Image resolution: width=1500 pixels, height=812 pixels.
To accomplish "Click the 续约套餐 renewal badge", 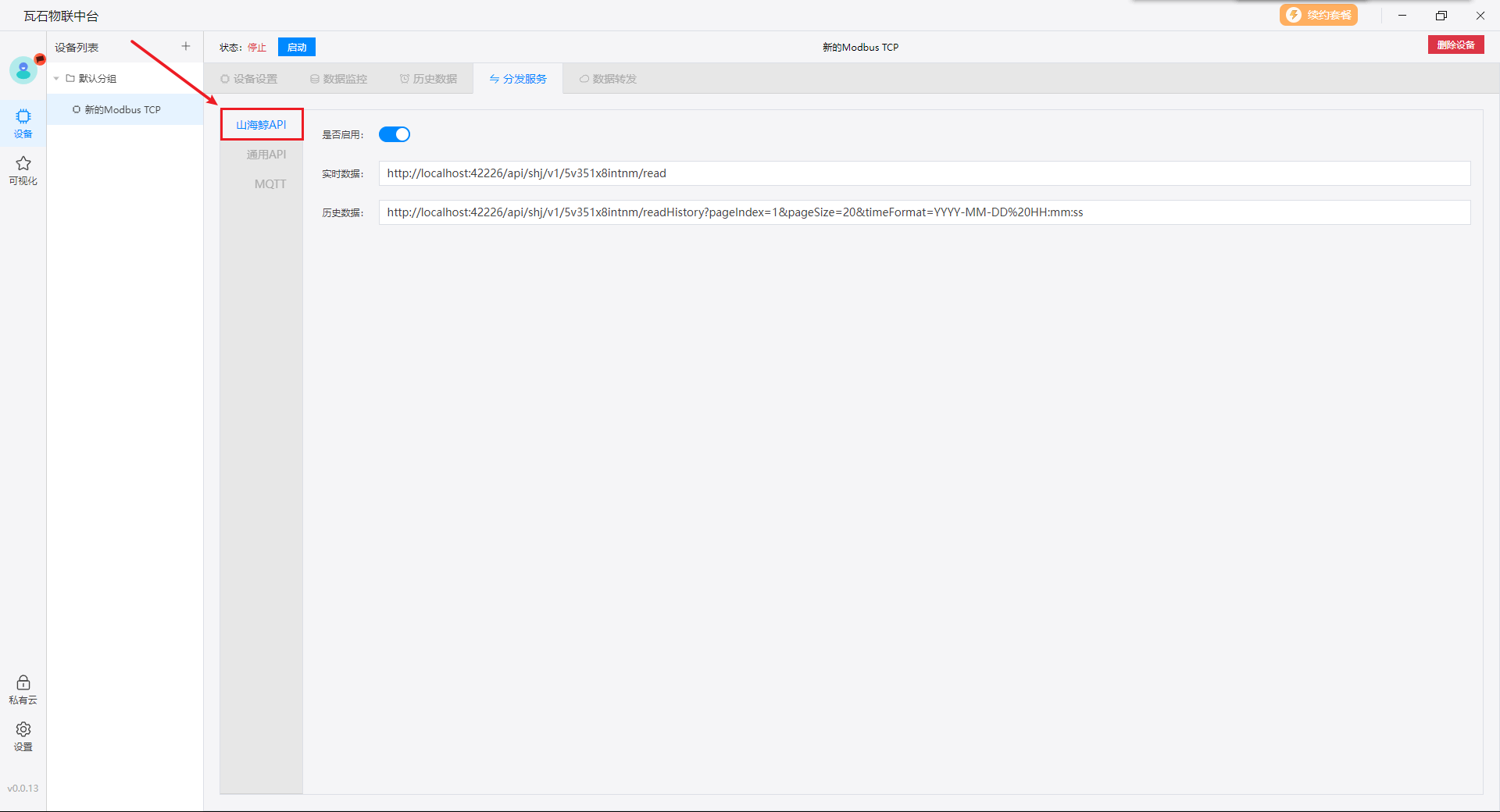I will [1318, 15].
